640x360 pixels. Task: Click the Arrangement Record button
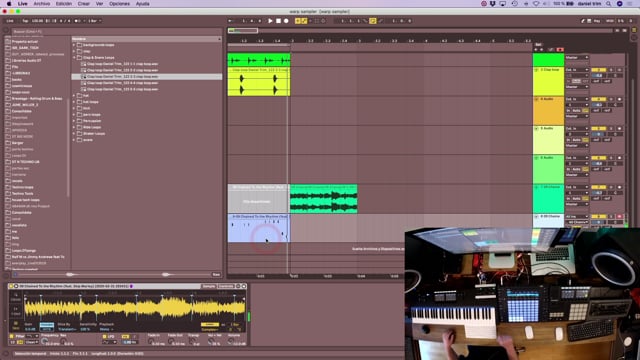tap(286, 21)
